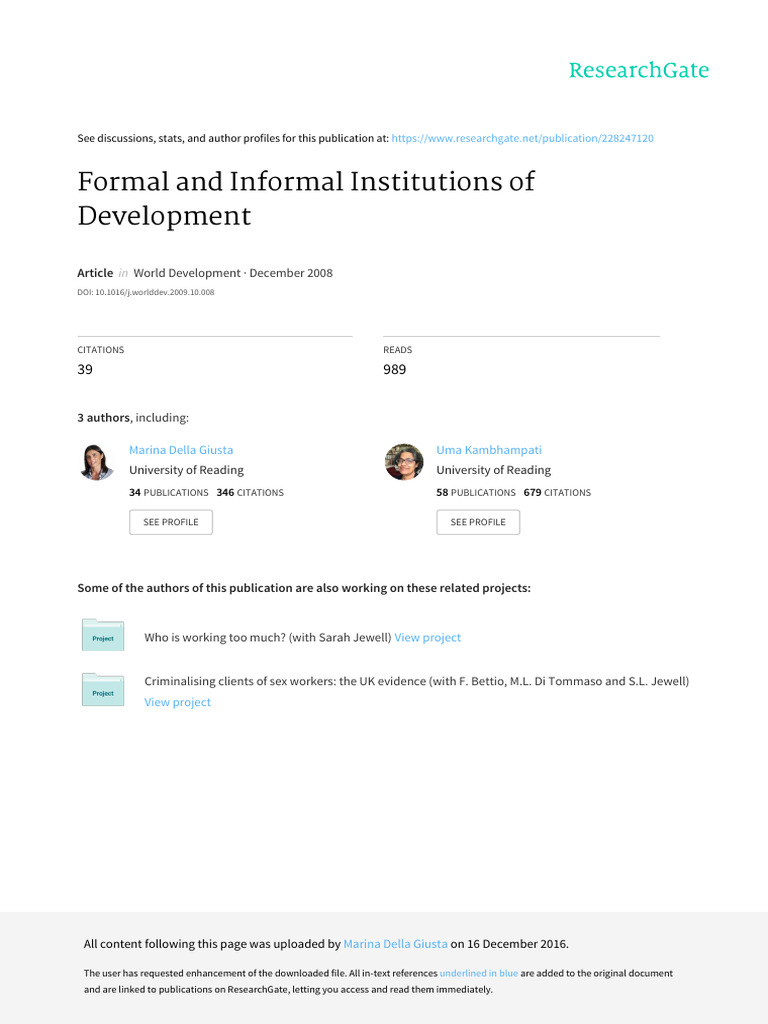Open View project for Criminalising clients
Viewport: 768px width, 1024px height.
(x=178, y=702)
